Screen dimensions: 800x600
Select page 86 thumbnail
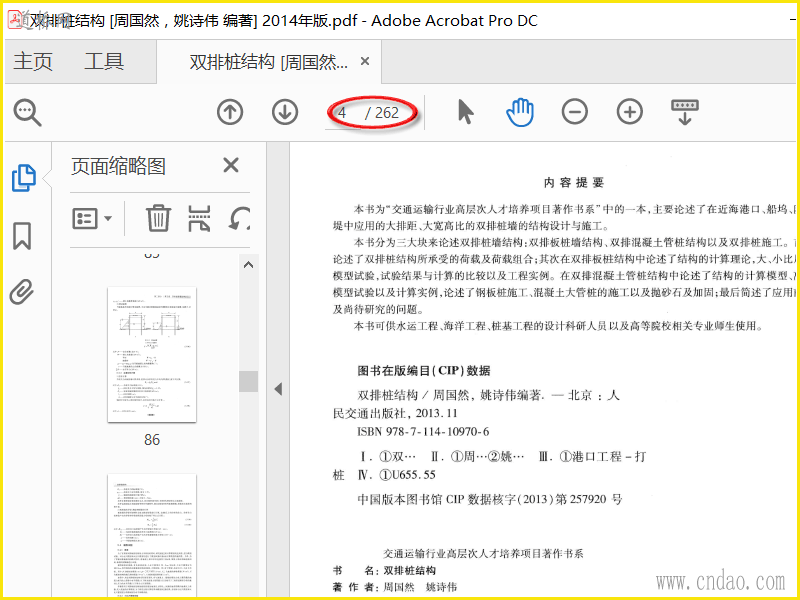(152, 355)
